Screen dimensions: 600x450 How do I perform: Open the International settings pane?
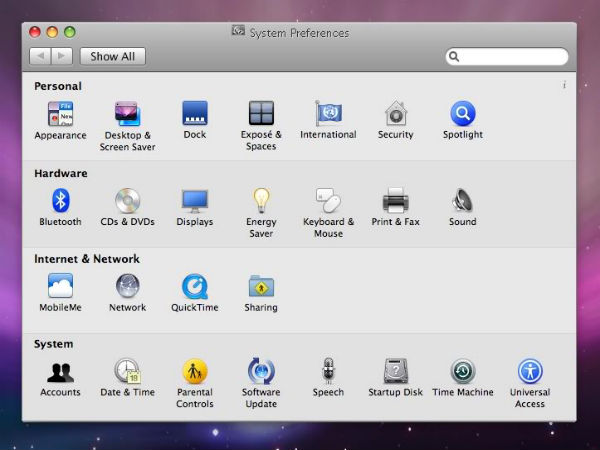tap(329, 114)
